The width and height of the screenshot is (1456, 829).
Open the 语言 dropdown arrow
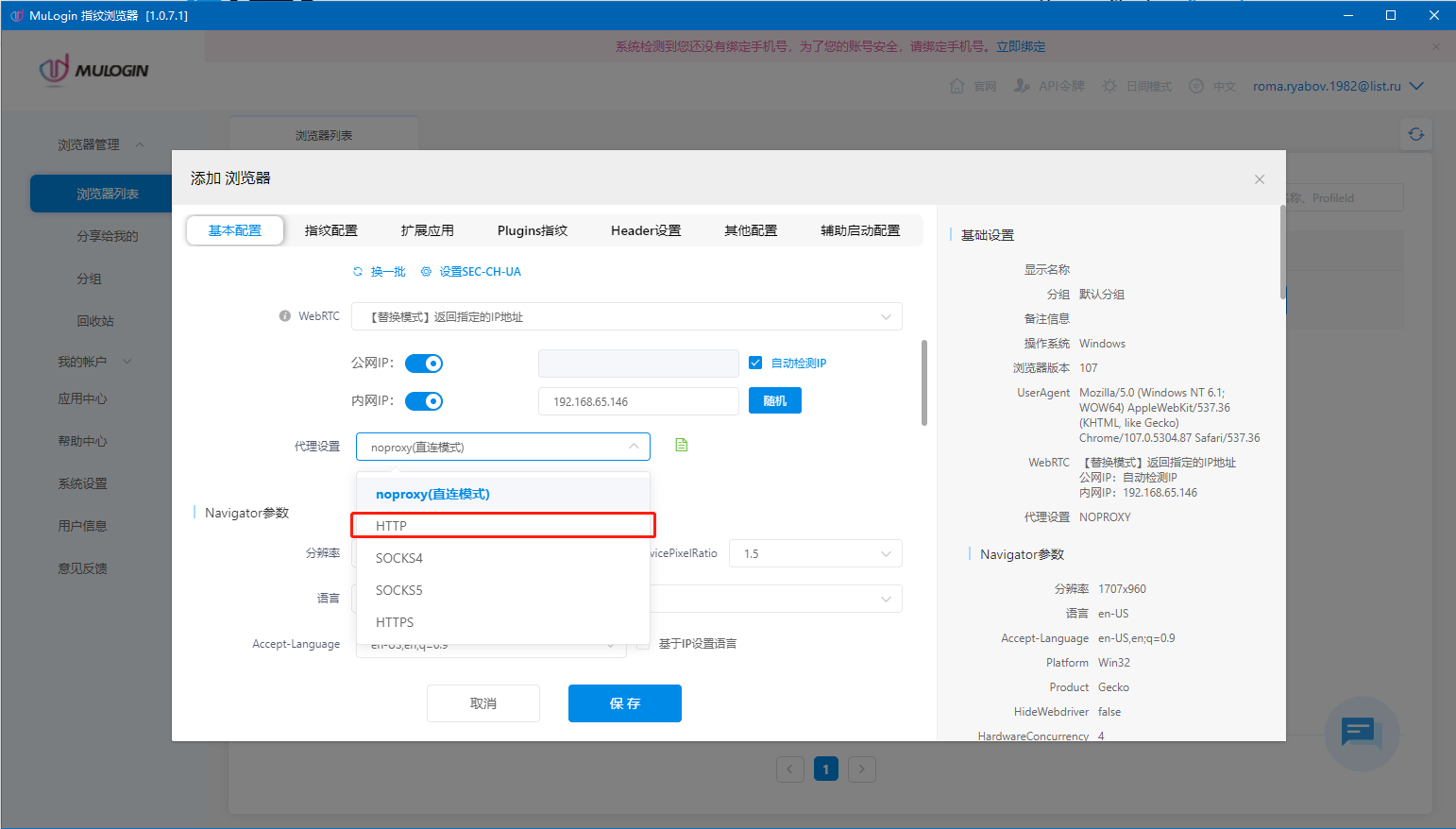pos(886,599)
